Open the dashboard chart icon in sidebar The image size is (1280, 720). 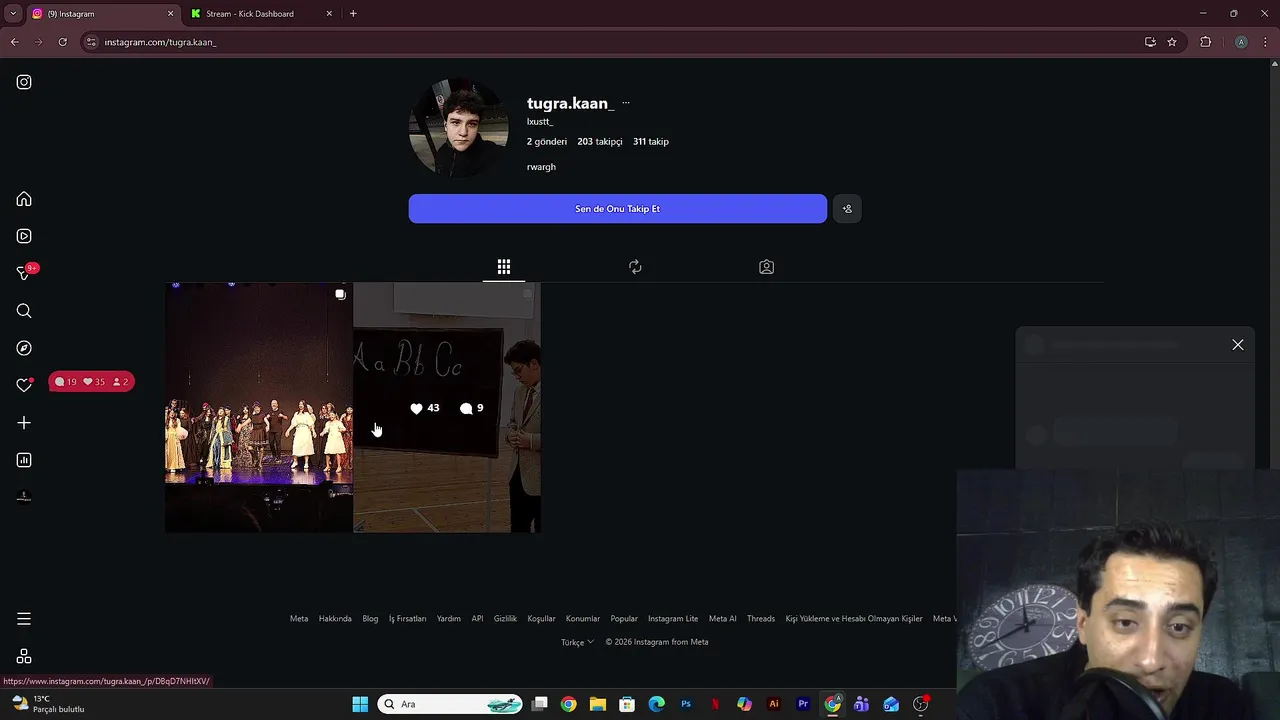(24, 460)
